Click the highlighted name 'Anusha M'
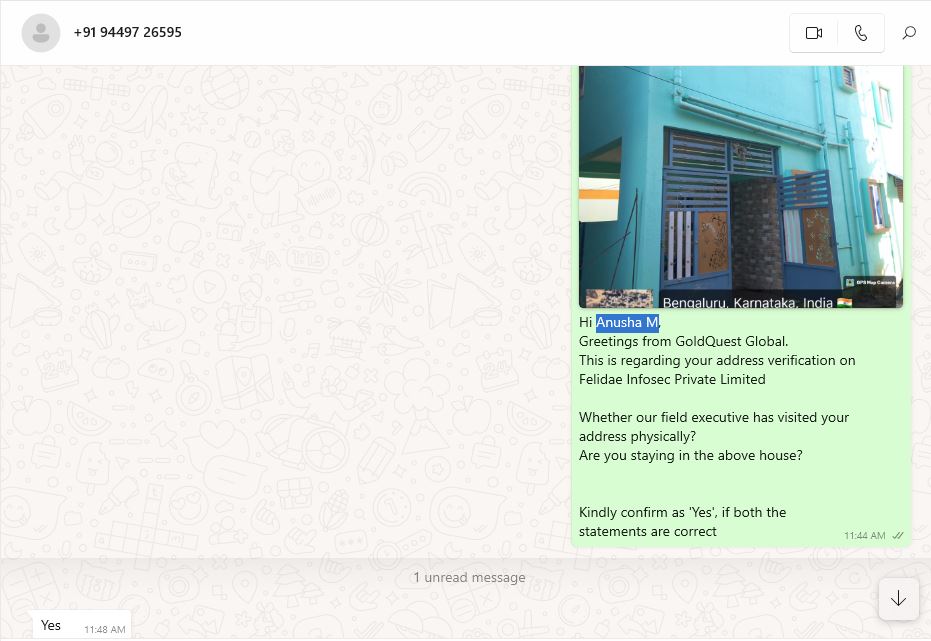Viewport: 931px width, 641px height. coord(627,322)
